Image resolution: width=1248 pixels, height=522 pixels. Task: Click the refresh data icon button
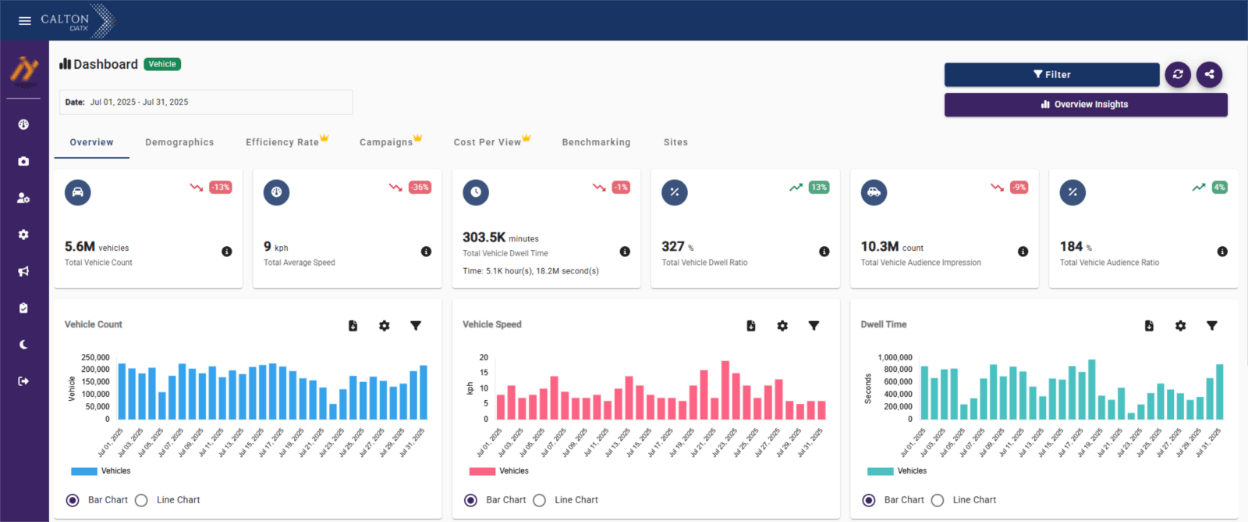[x=1178, y=74]
